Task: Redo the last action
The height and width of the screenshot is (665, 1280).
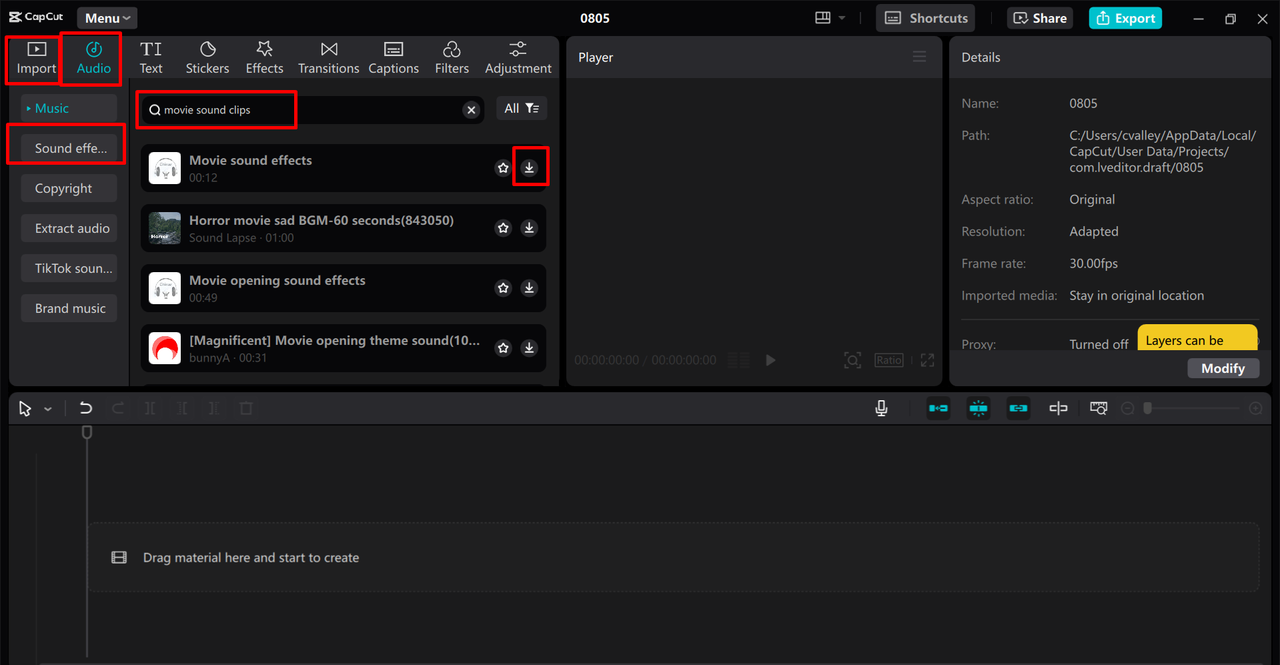Action: coord(118,408)
